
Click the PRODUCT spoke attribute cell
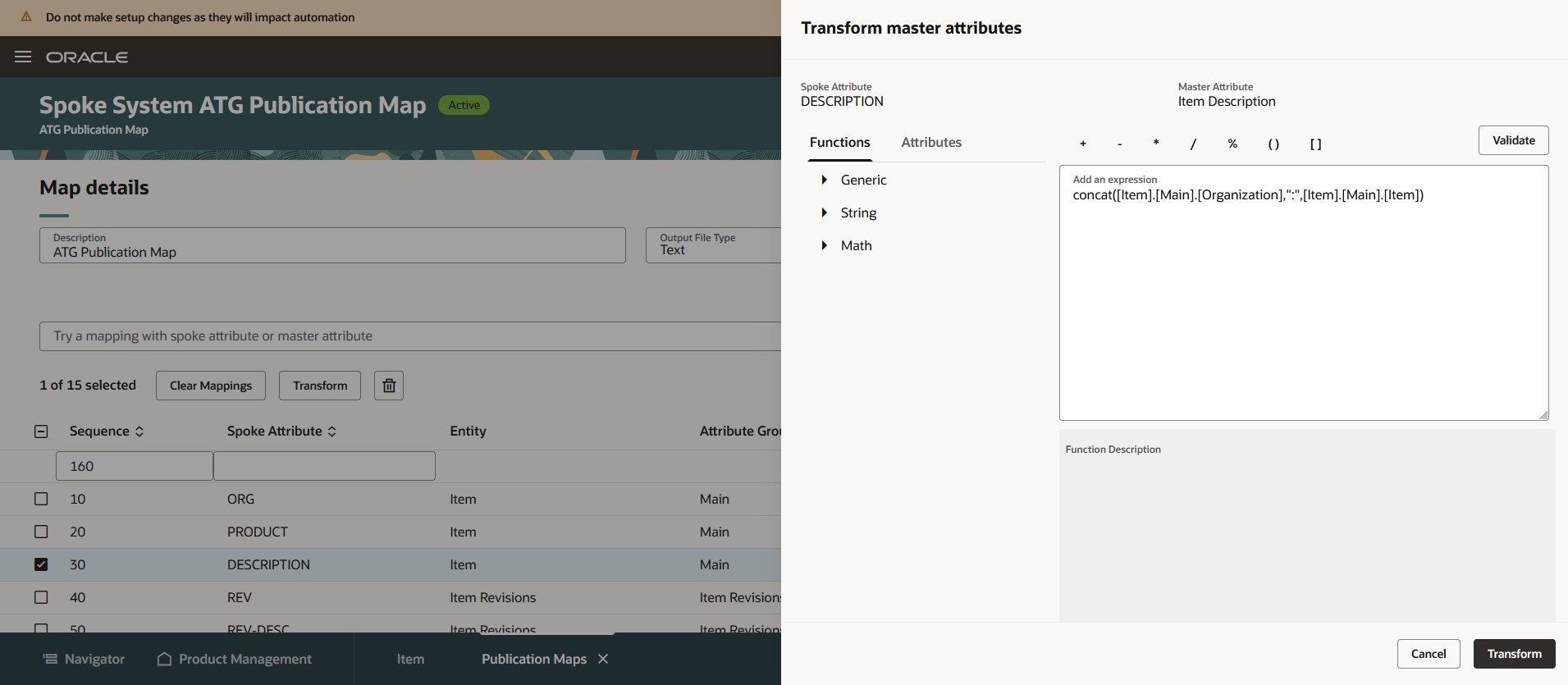pyautogui.click(x=258, y=532)
